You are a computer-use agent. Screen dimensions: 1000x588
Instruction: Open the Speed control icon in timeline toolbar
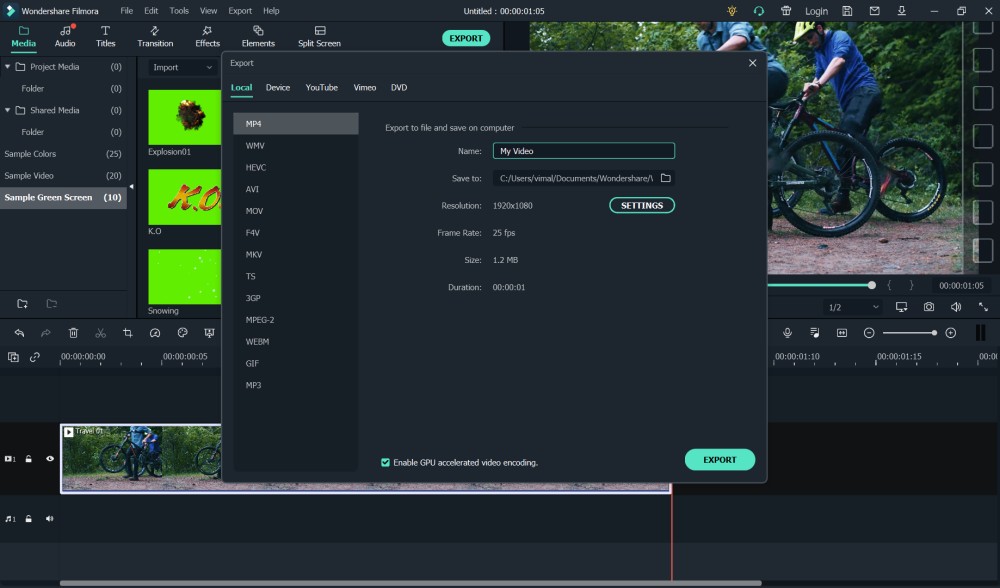(154, 332)
